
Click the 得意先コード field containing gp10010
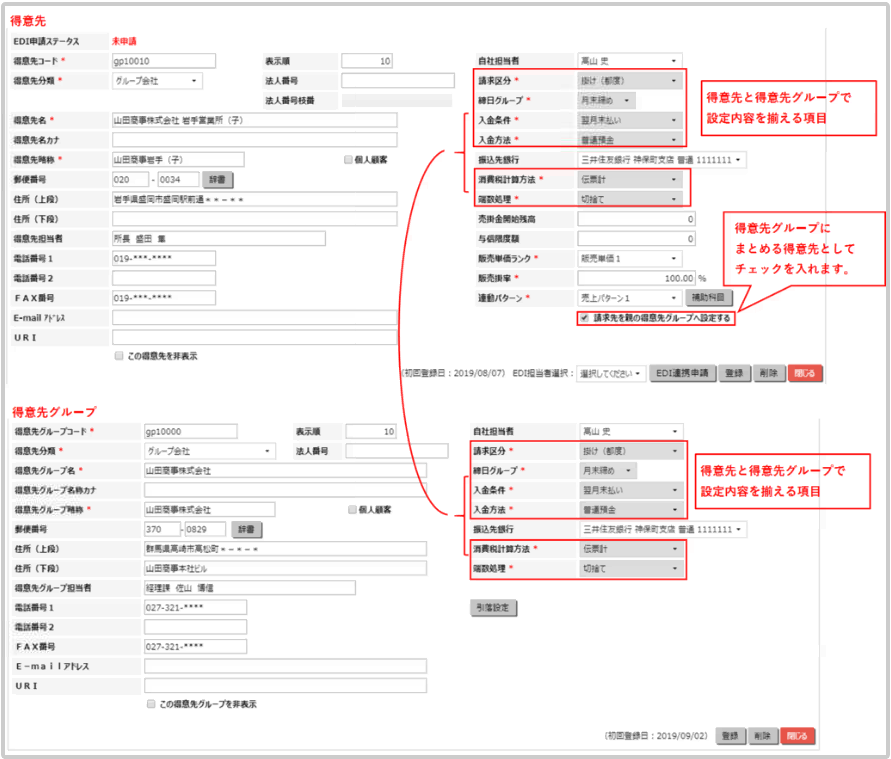[x=164, y=61]
